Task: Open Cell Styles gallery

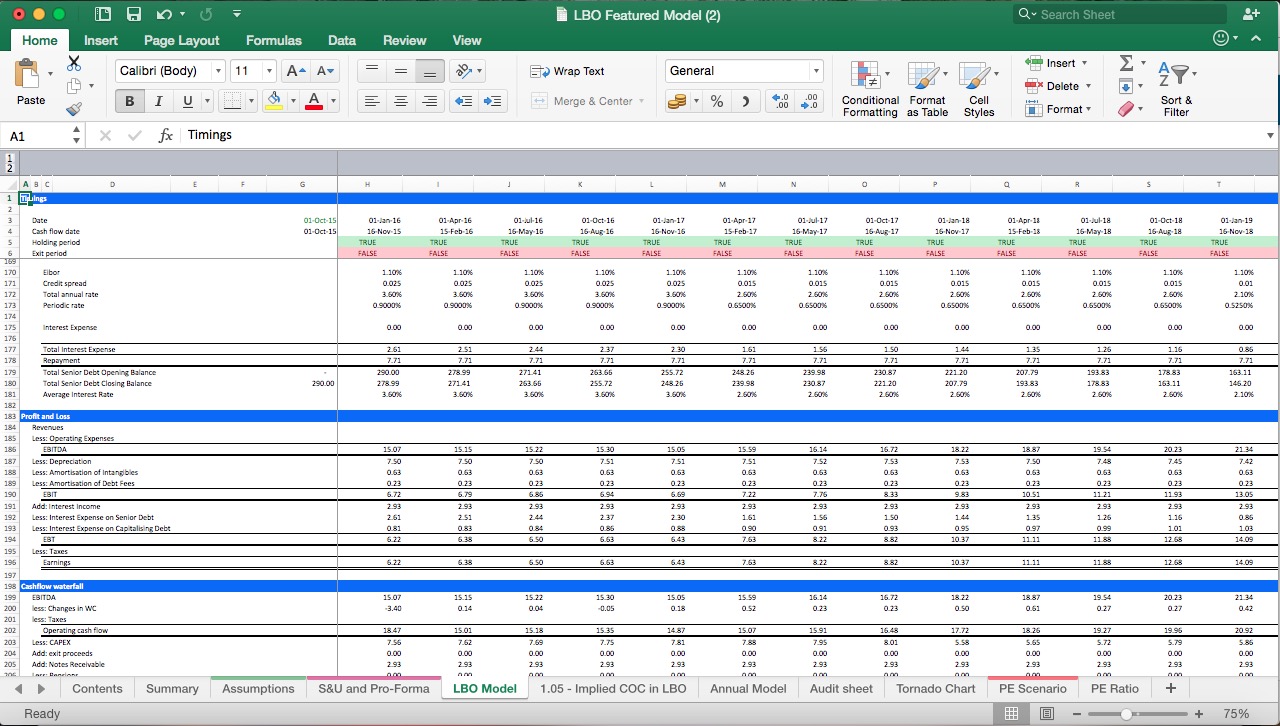Action: 979,88
